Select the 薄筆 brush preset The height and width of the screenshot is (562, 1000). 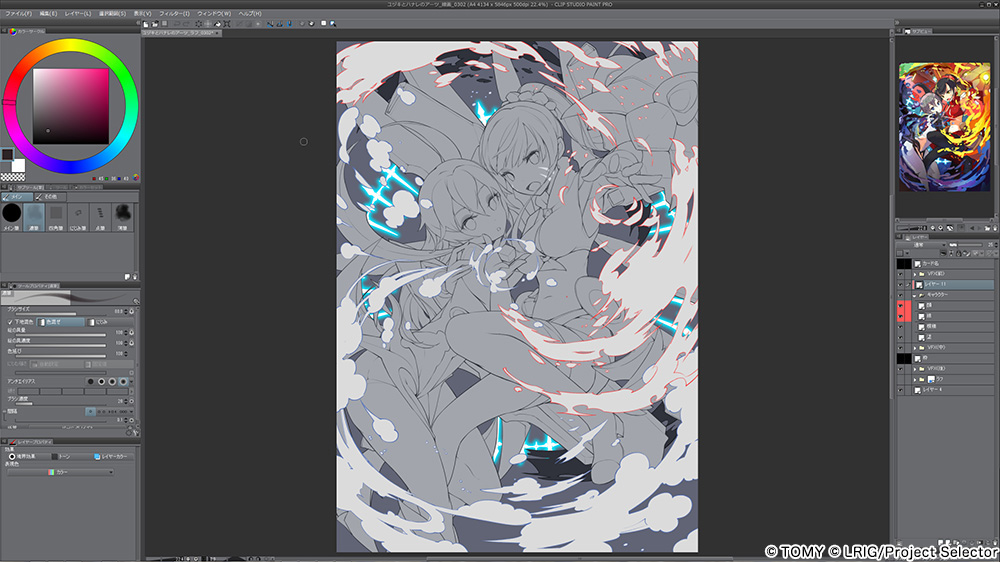pyautogui.click(x=122, y=217)
